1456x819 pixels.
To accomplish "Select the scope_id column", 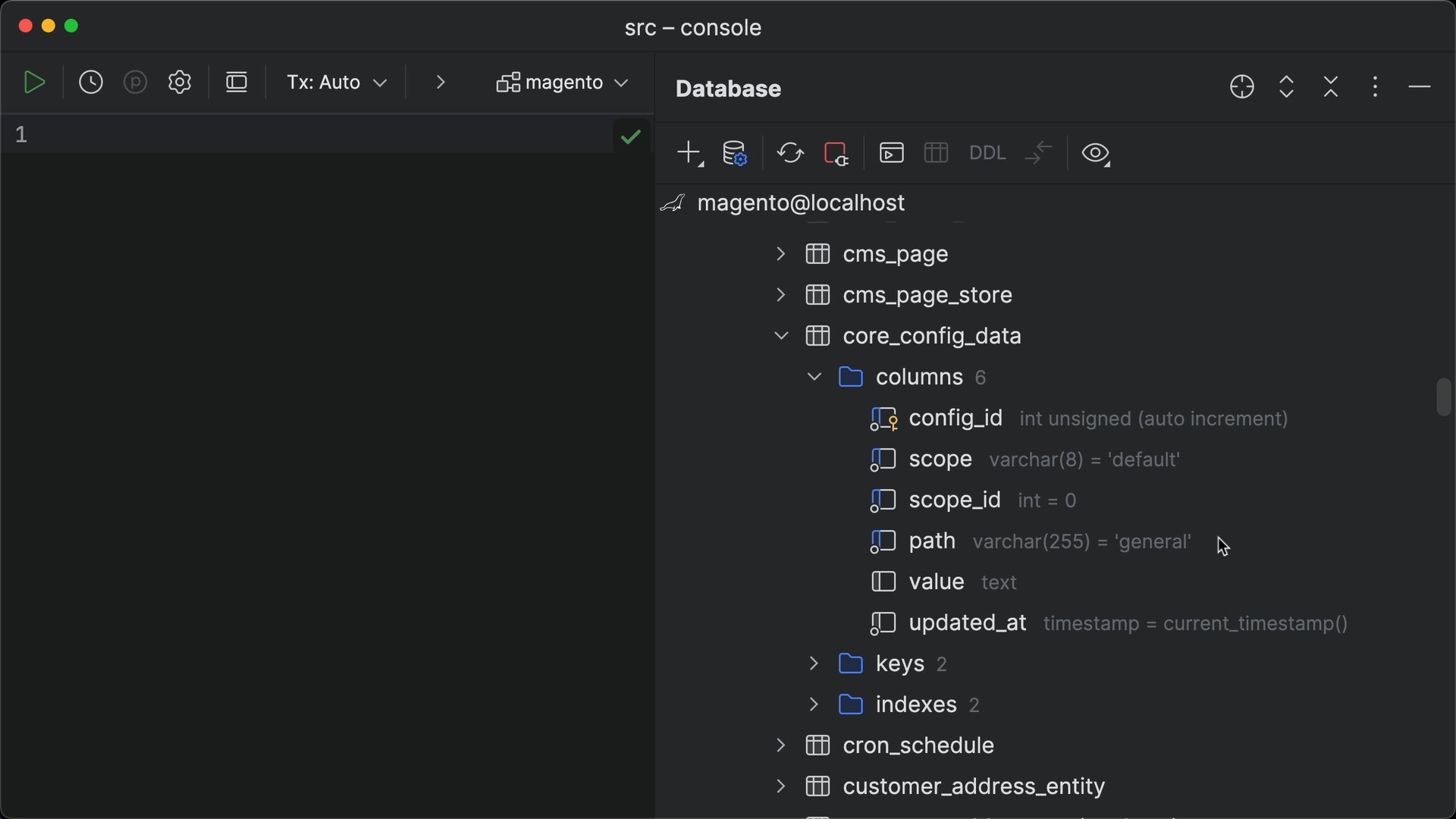I will (955, 500).
